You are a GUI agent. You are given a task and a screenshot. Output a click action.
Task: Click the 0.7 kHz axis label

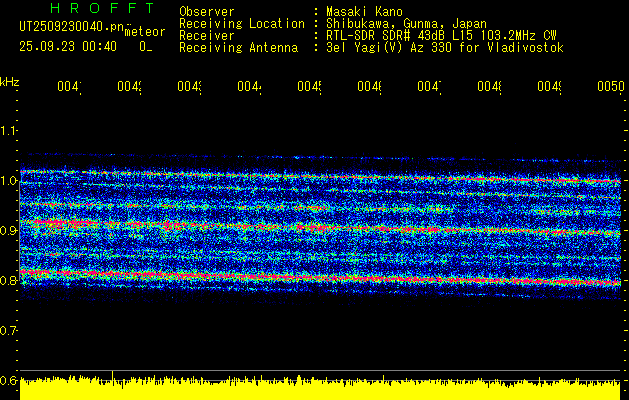[x=8, y=331]
